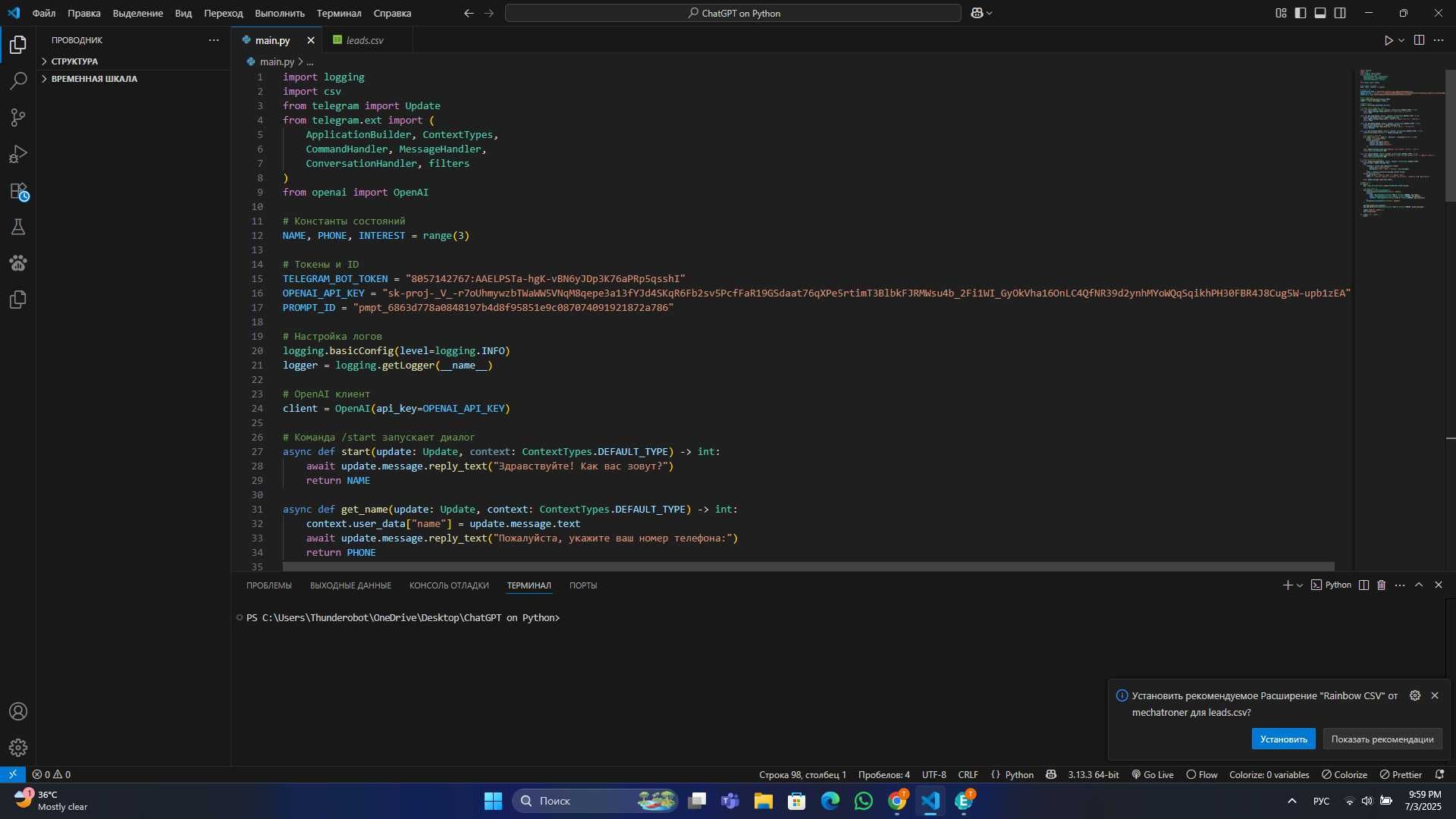Screen dimensions: 1456x819
Task: Change CRLF end of line sequence
Action: [968, 774]
